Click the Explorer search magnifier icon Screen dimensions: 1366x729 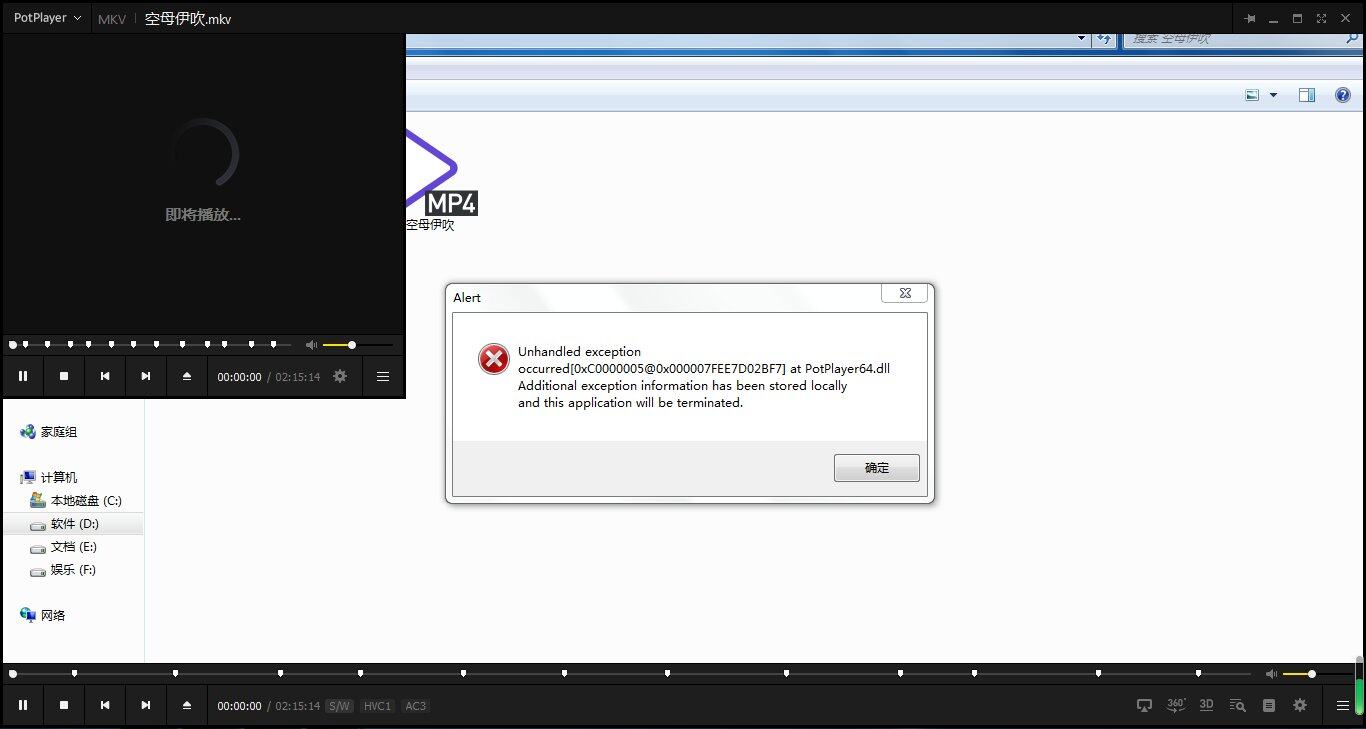(1352, 38)
